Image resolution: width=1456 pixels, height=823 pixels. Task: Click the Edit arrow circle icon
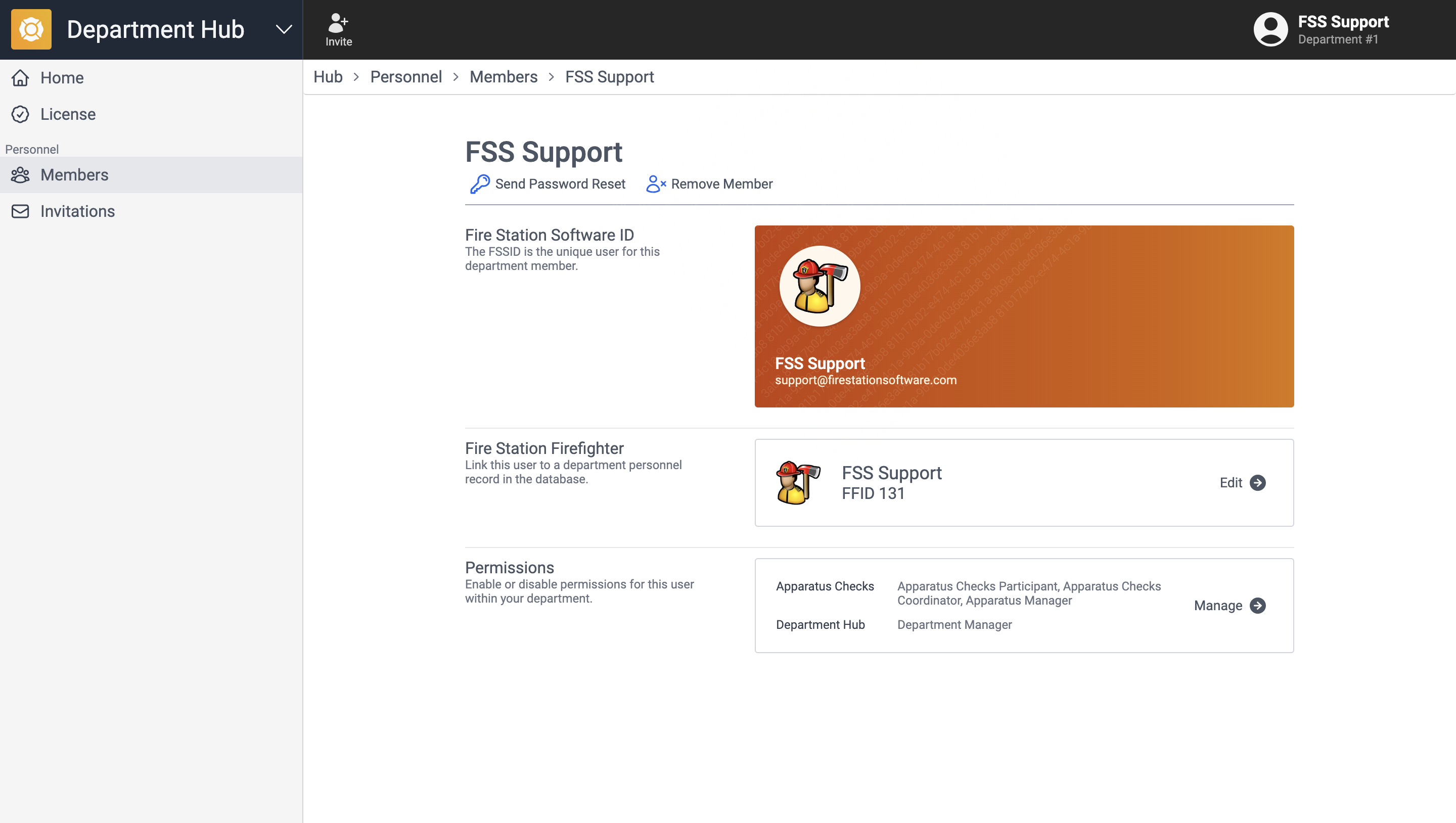pos(1258,483)
